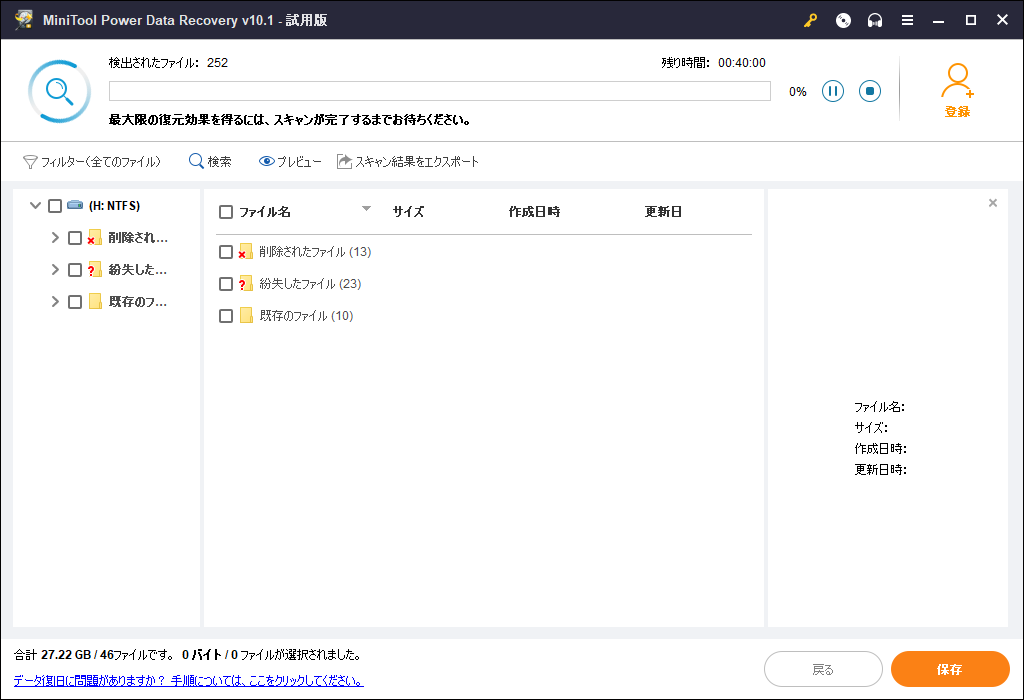Screen dimensions: 1024x700
Task: Open the 検索 search tool
Action: coord(209,161)
